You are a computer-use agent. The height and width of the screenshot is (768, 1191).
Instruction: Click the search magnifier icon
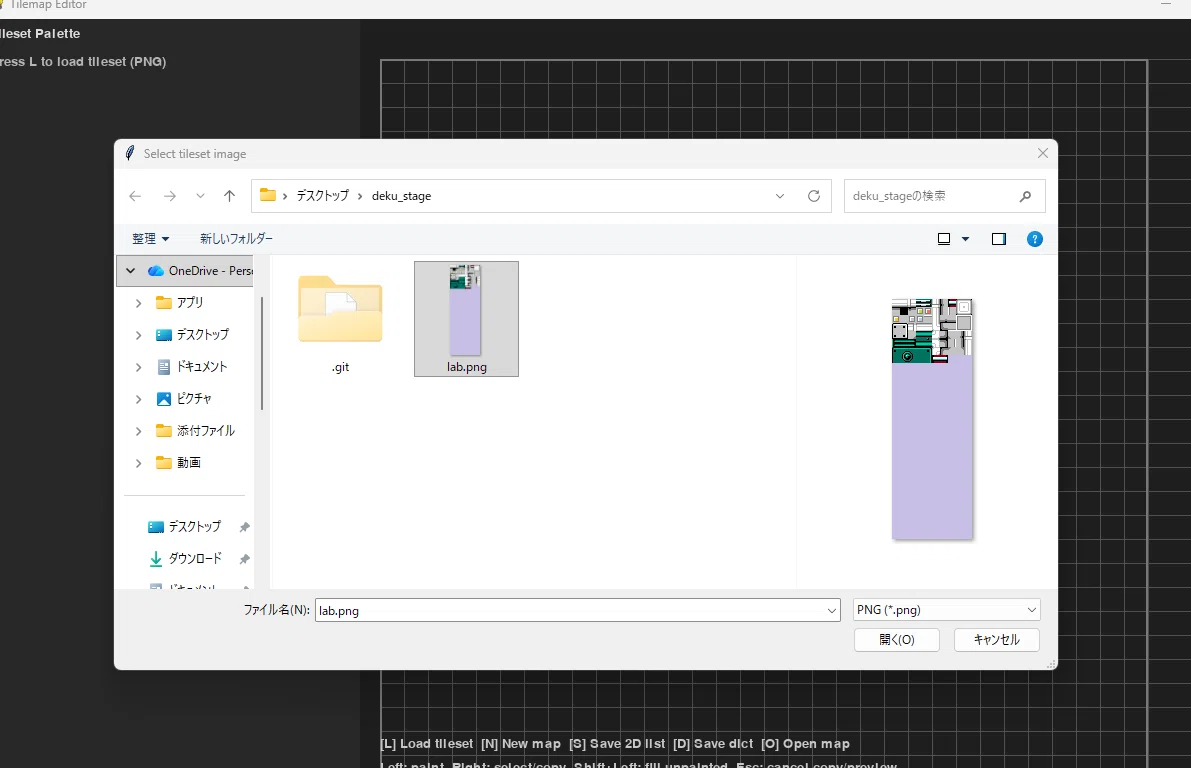click(1025, 196)
